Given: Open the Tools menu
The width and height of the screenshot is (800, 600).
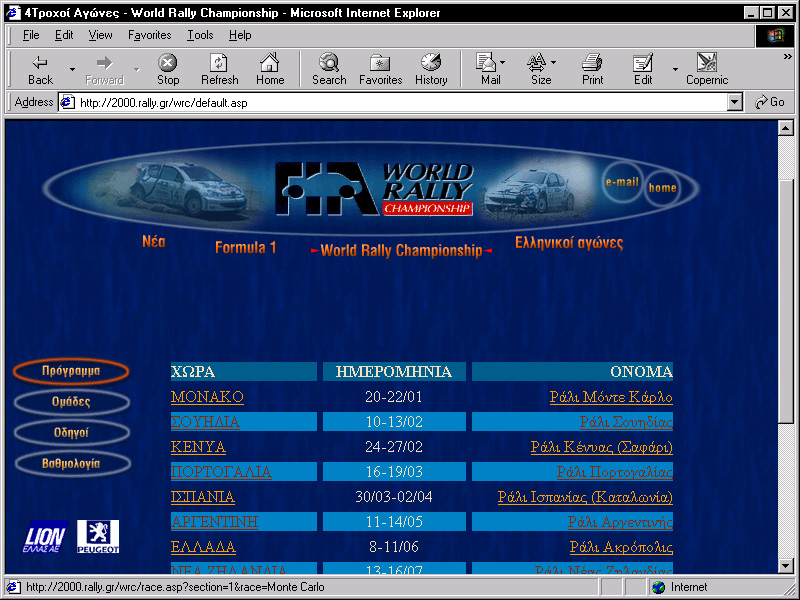Looking at the screenshot, I should coord(200,35).
